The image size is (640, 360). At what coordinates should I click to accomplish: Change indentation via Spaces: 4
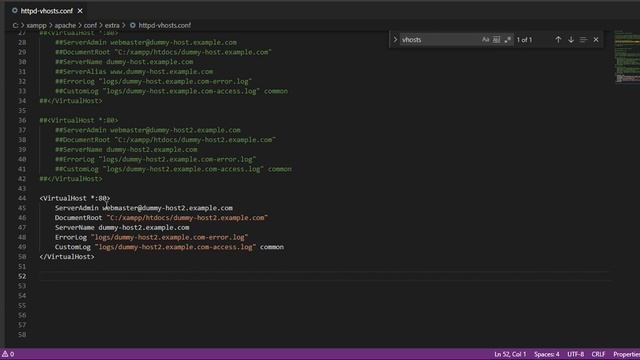[x=547, y=354]
